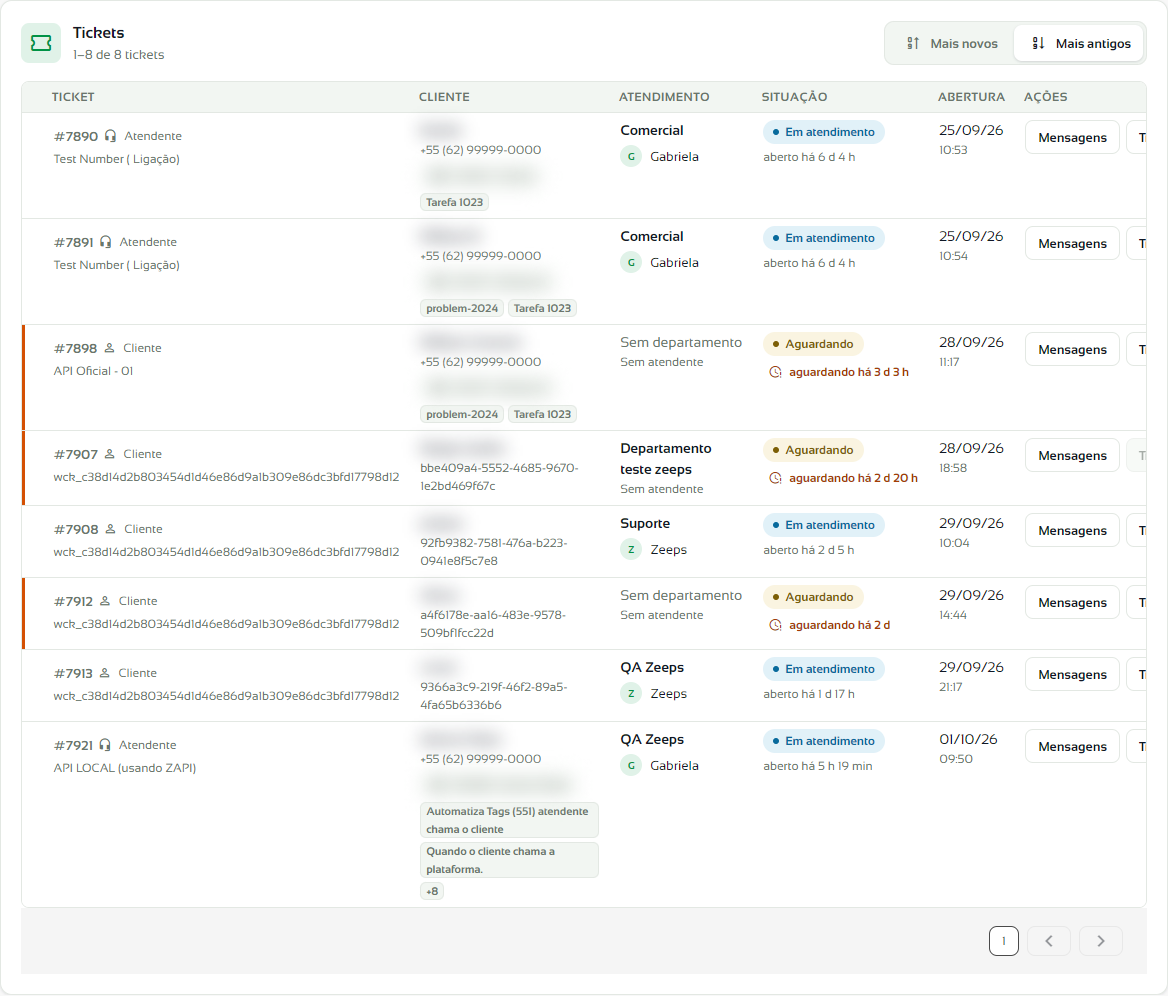The height and width of the screenshot is (996, 1168).
Task: Open Mensagens for ticket #7907
Action: point(1072,455)
